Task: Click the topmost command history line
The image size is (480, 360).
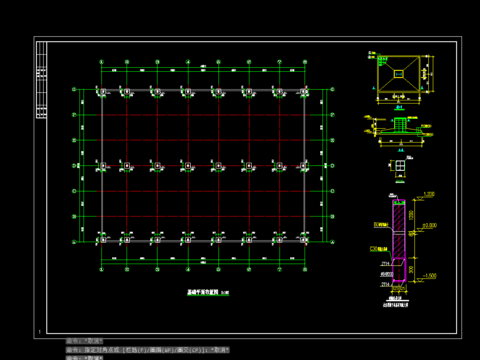Action: click(84, 341)
